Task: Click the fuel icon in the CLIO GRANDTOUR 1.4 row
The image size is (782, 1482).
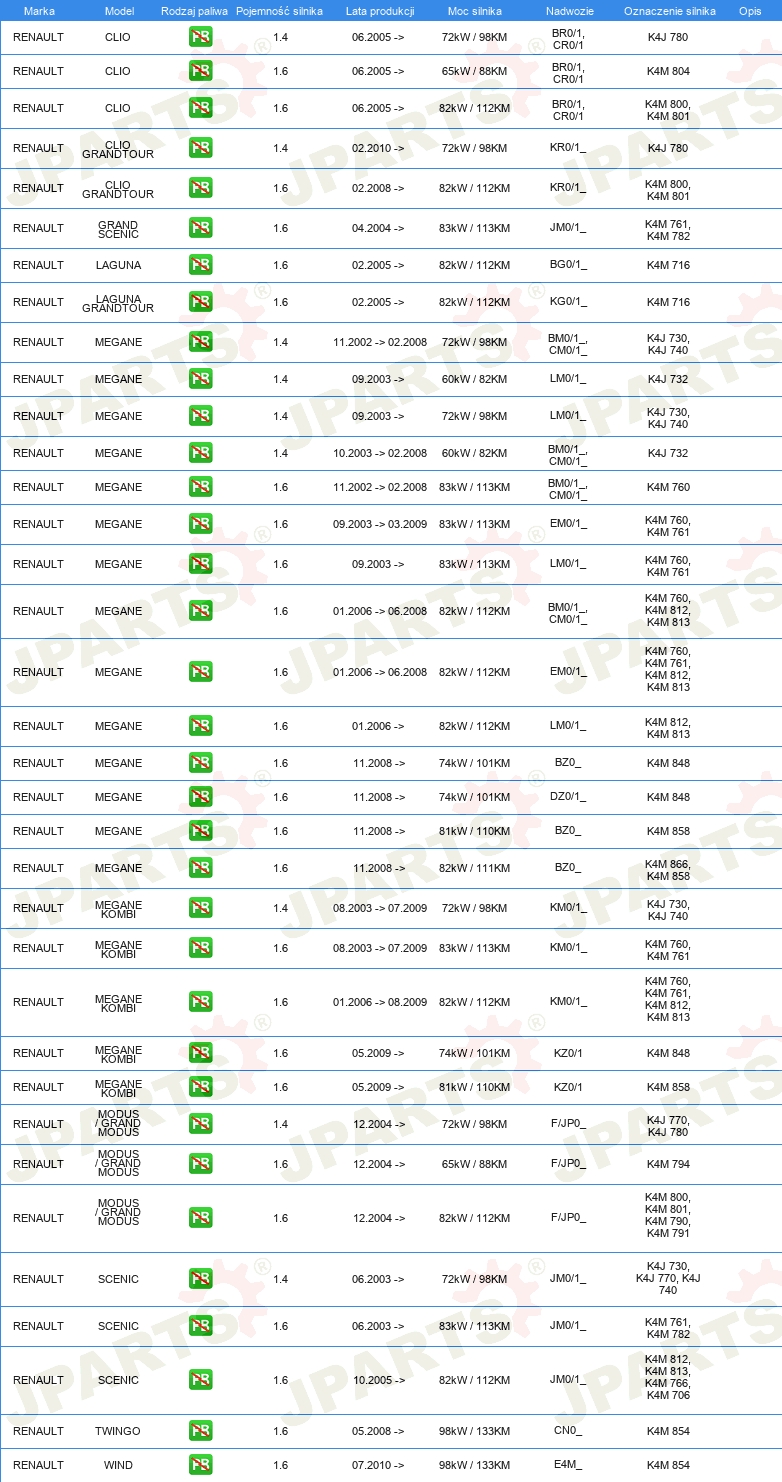Action: click(x=200, y=148)
